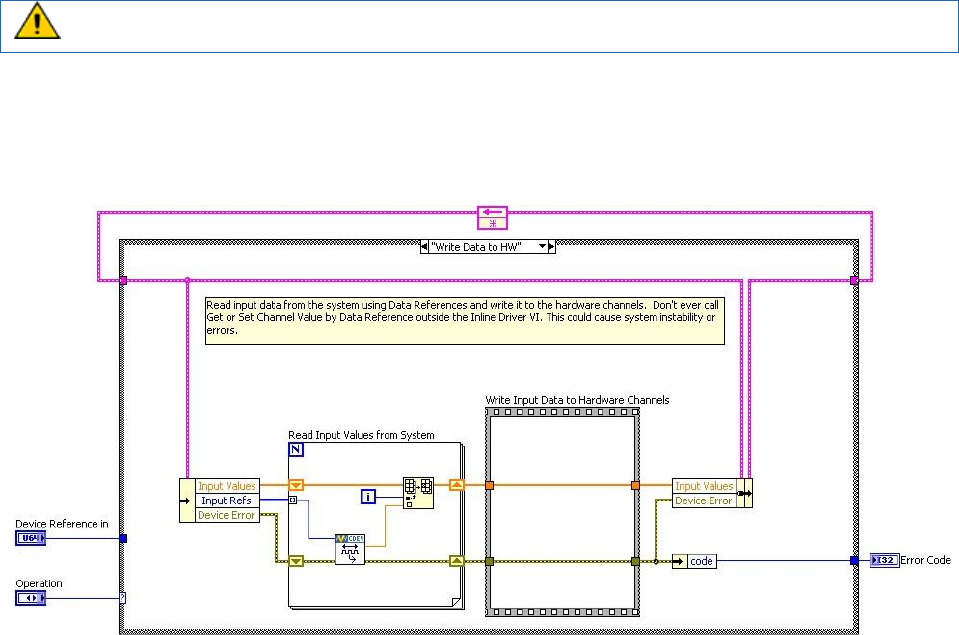Select the Operation enum terminal
Screen dimensions: 959x635
click(31, 598)
